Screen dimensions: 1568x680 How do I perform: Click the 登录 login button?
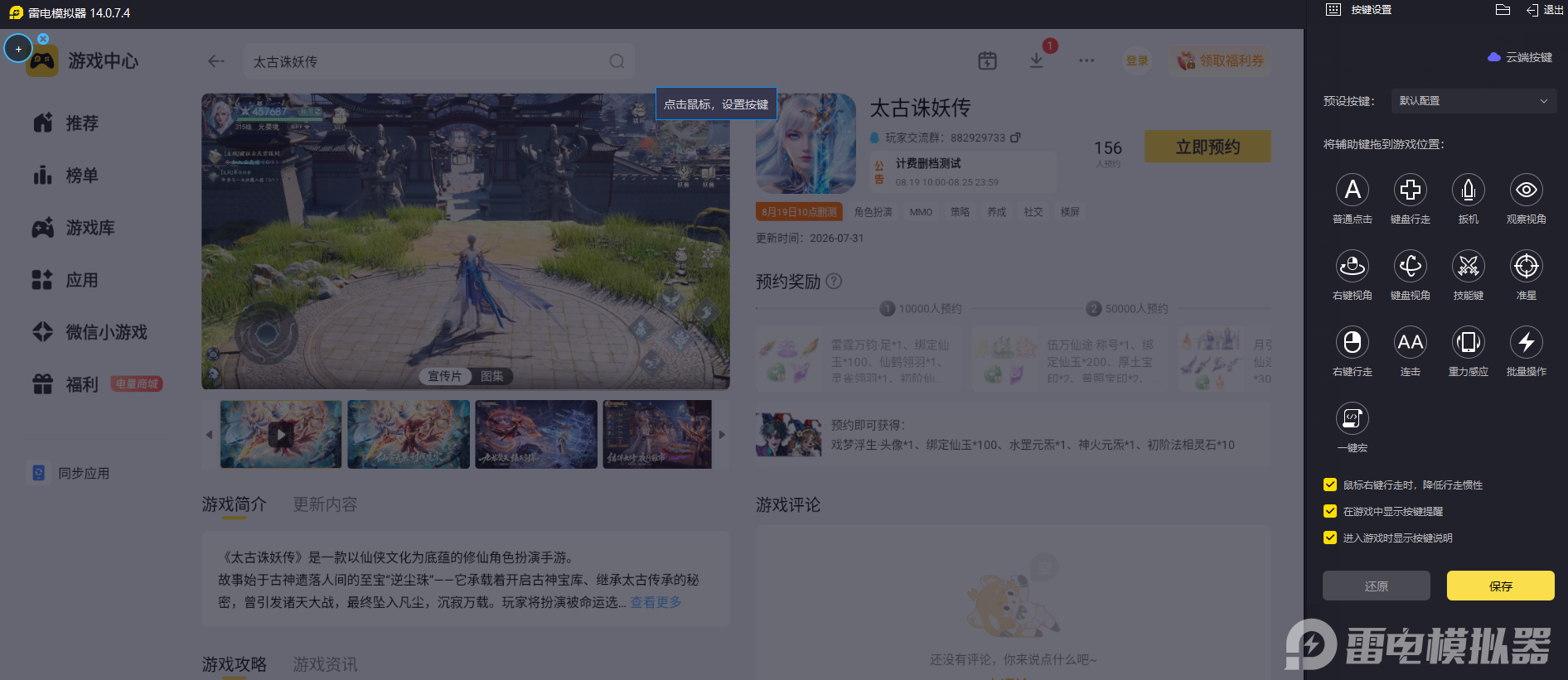1137,60
